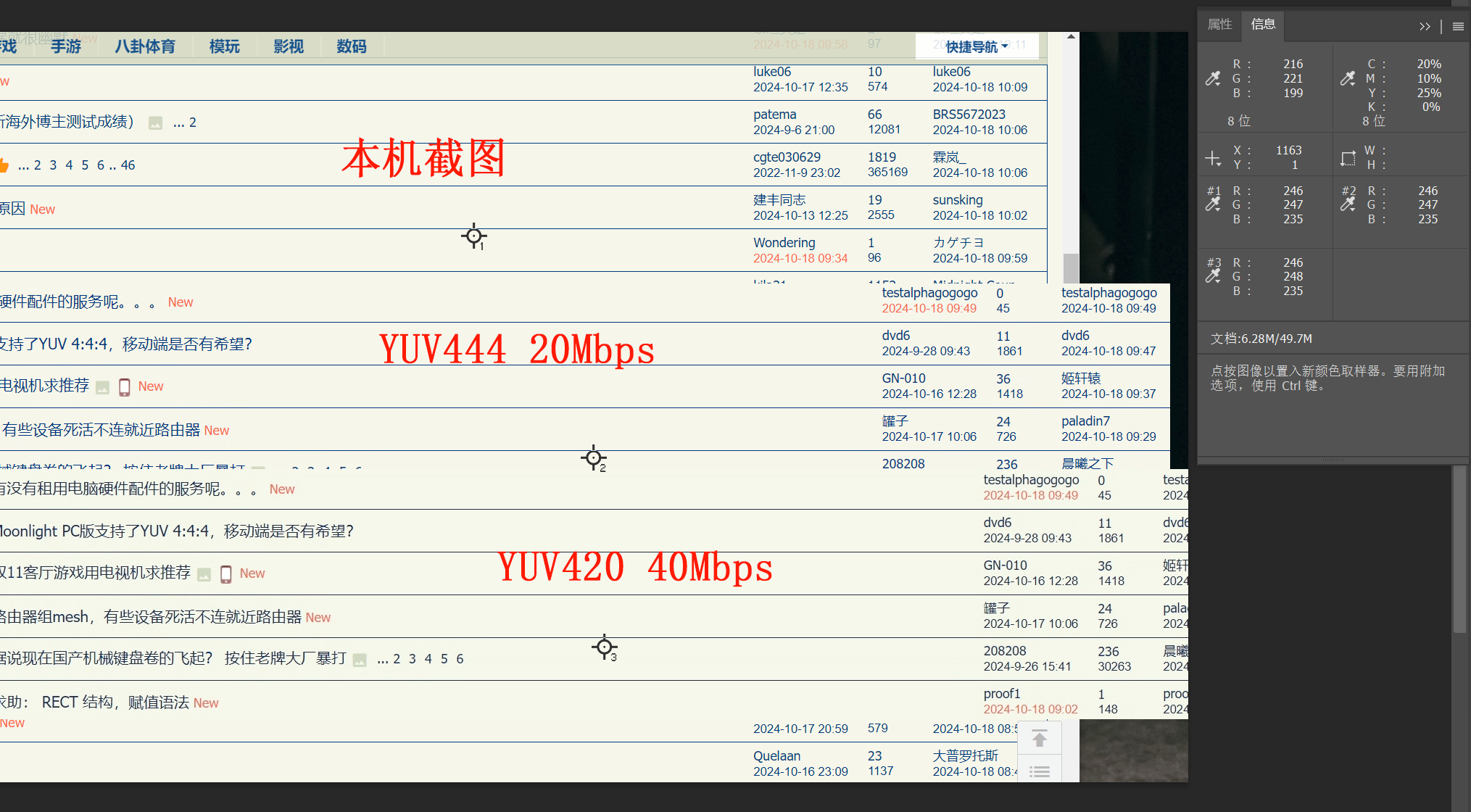Click the 快捷导航 dropdown in the canvas image
The image size is (1471, 812).
tap(977, 46)
